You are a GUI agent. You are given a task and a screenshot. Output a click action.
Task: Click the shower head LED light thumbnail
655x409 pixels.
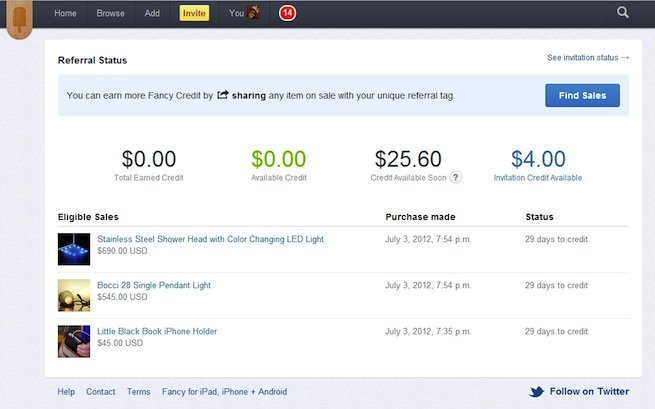tap(74, 249)
